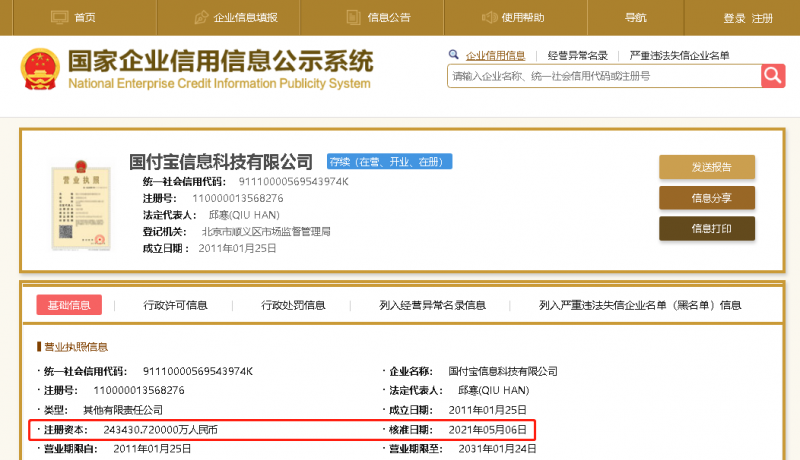Focus the enterprise name search input field
The height and width of the screenshot is (460, 800).
pyautogui.click(x=604, y=76)
